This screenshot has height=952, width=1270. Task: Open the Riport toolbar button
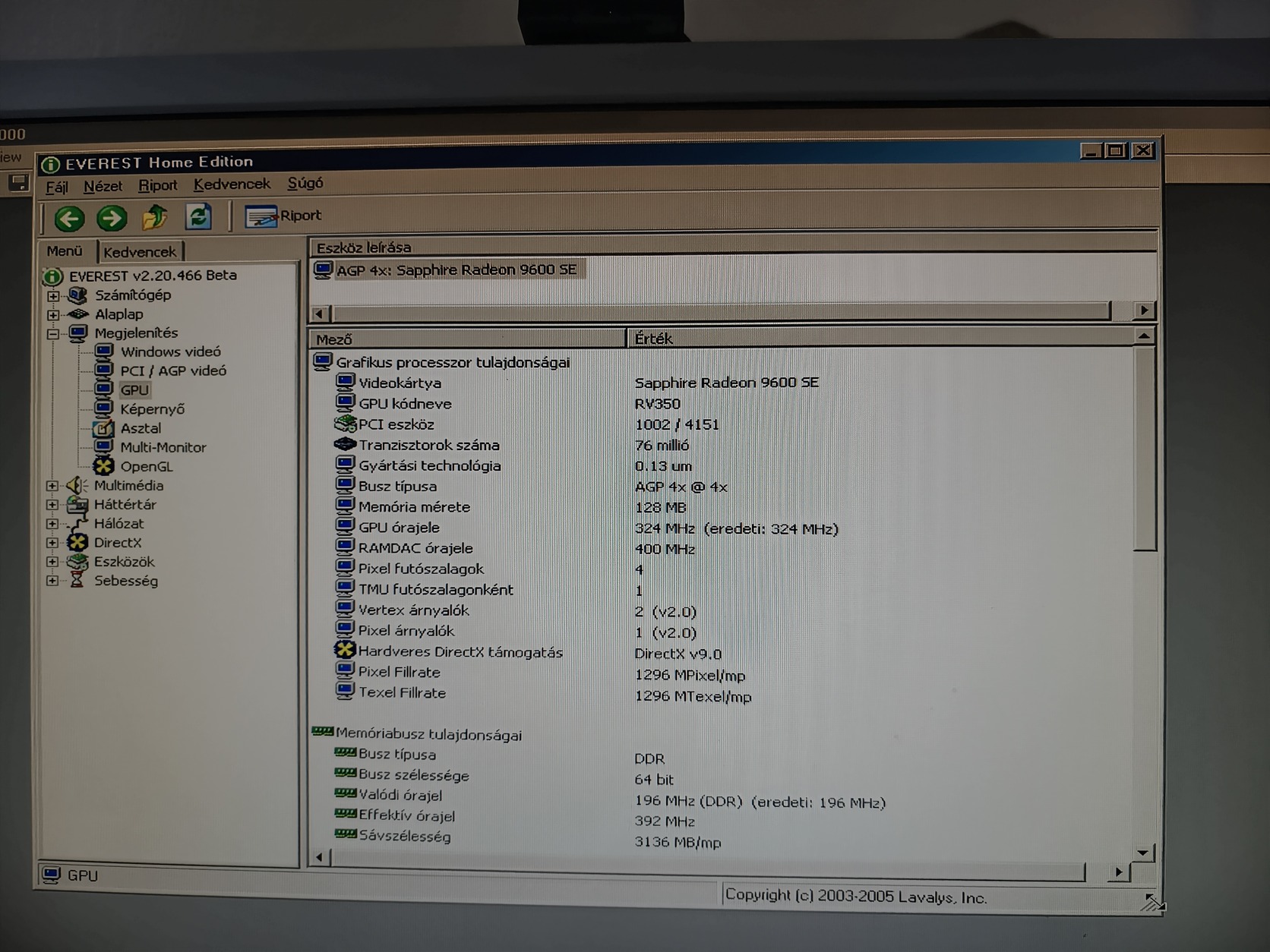(283, 216)
